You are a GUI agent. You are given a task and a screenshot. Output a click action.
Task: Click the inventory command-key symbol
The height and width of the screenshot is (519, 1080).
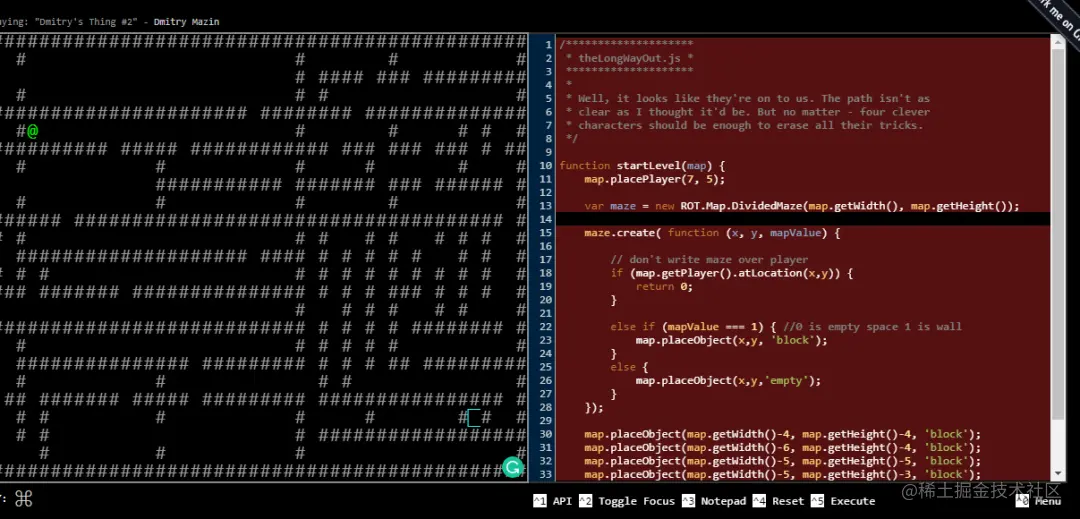coord(23,498)
